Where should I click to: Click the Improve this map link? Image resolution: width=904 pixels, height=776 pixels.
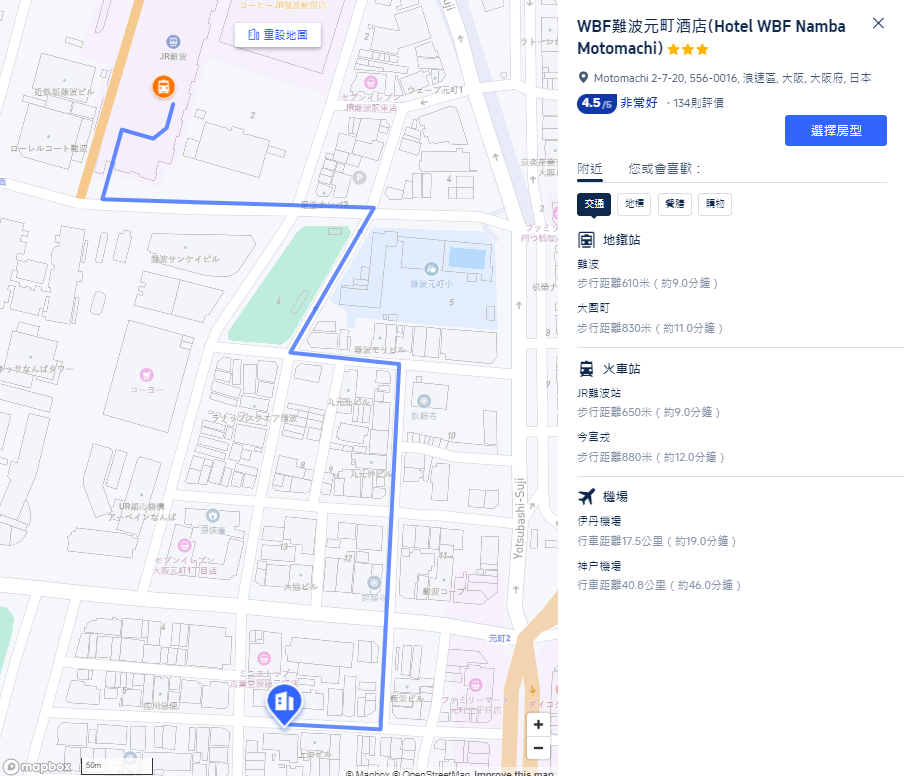[514, 772]
